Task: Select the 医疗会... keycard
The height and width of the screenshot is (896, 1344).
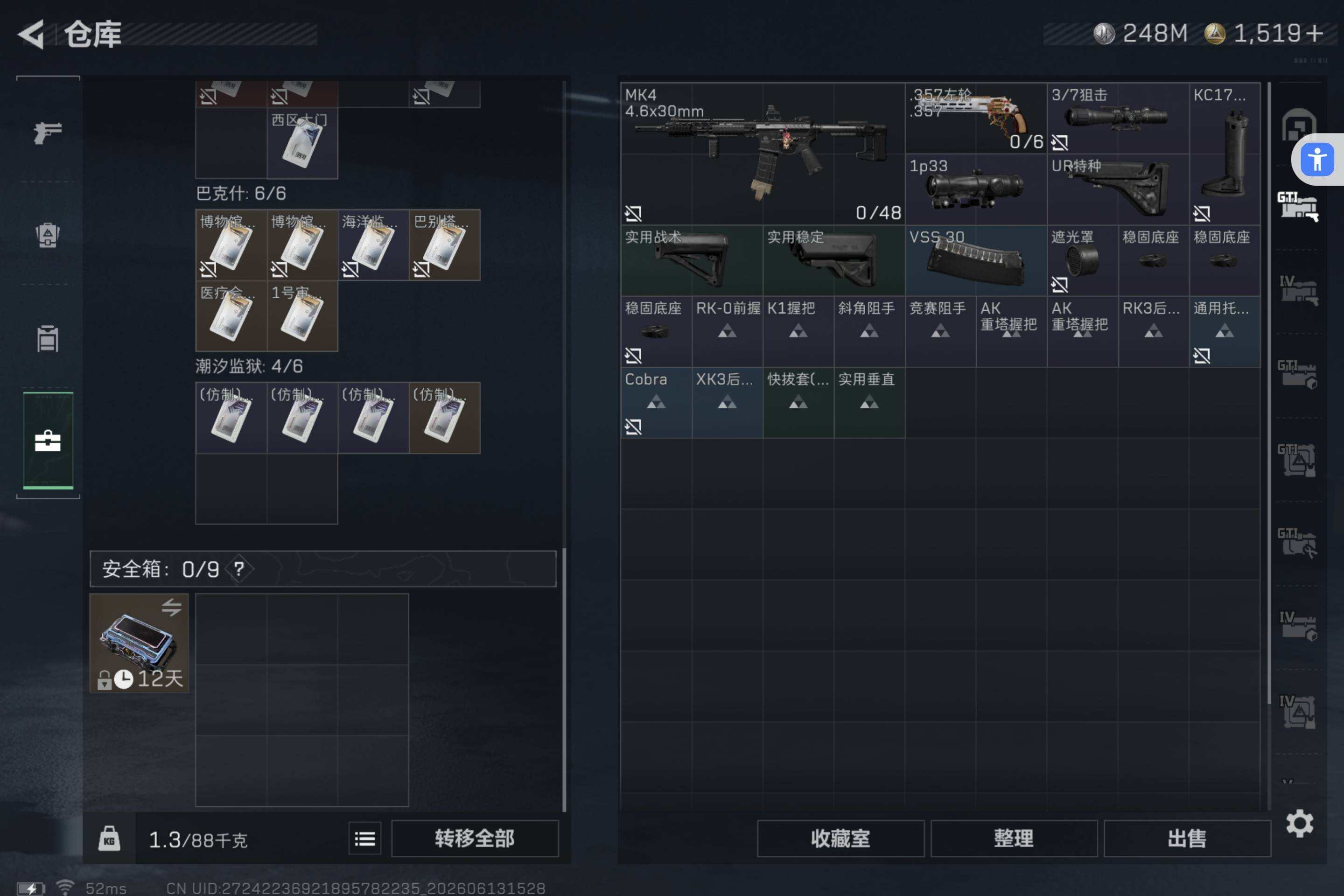Action: point(231,316)
